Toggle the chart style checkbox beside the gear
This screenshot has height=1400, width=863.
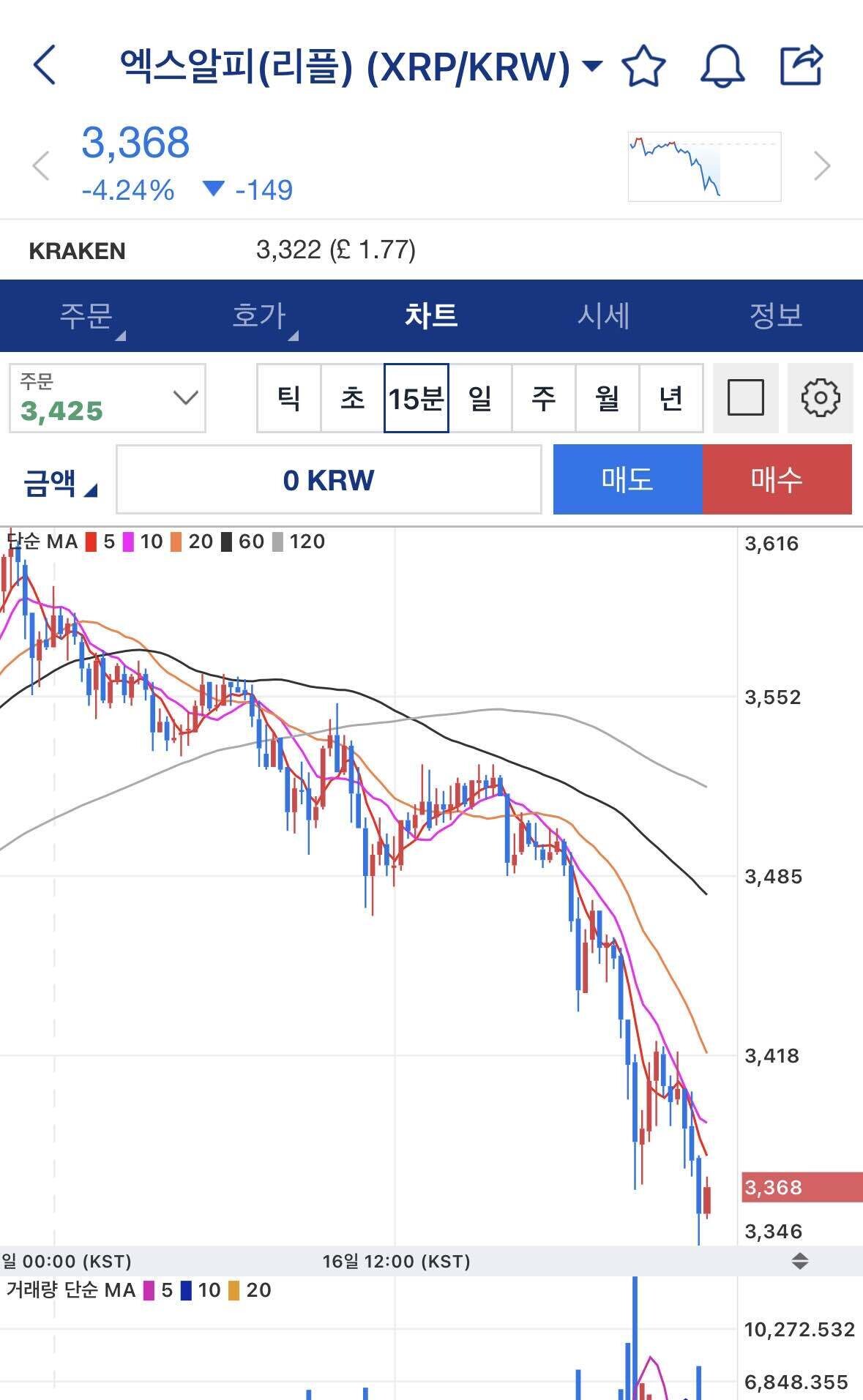[x=744, y=398]
